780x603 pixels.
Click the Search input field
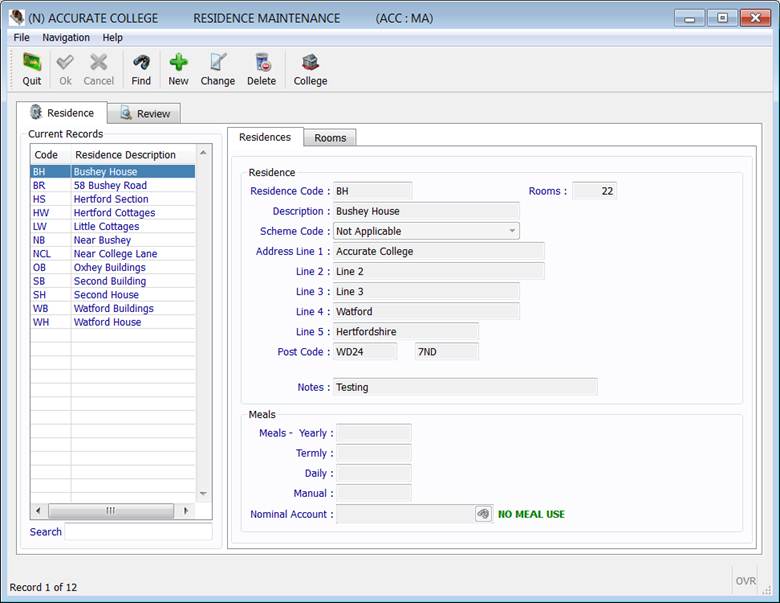(138, 532)
